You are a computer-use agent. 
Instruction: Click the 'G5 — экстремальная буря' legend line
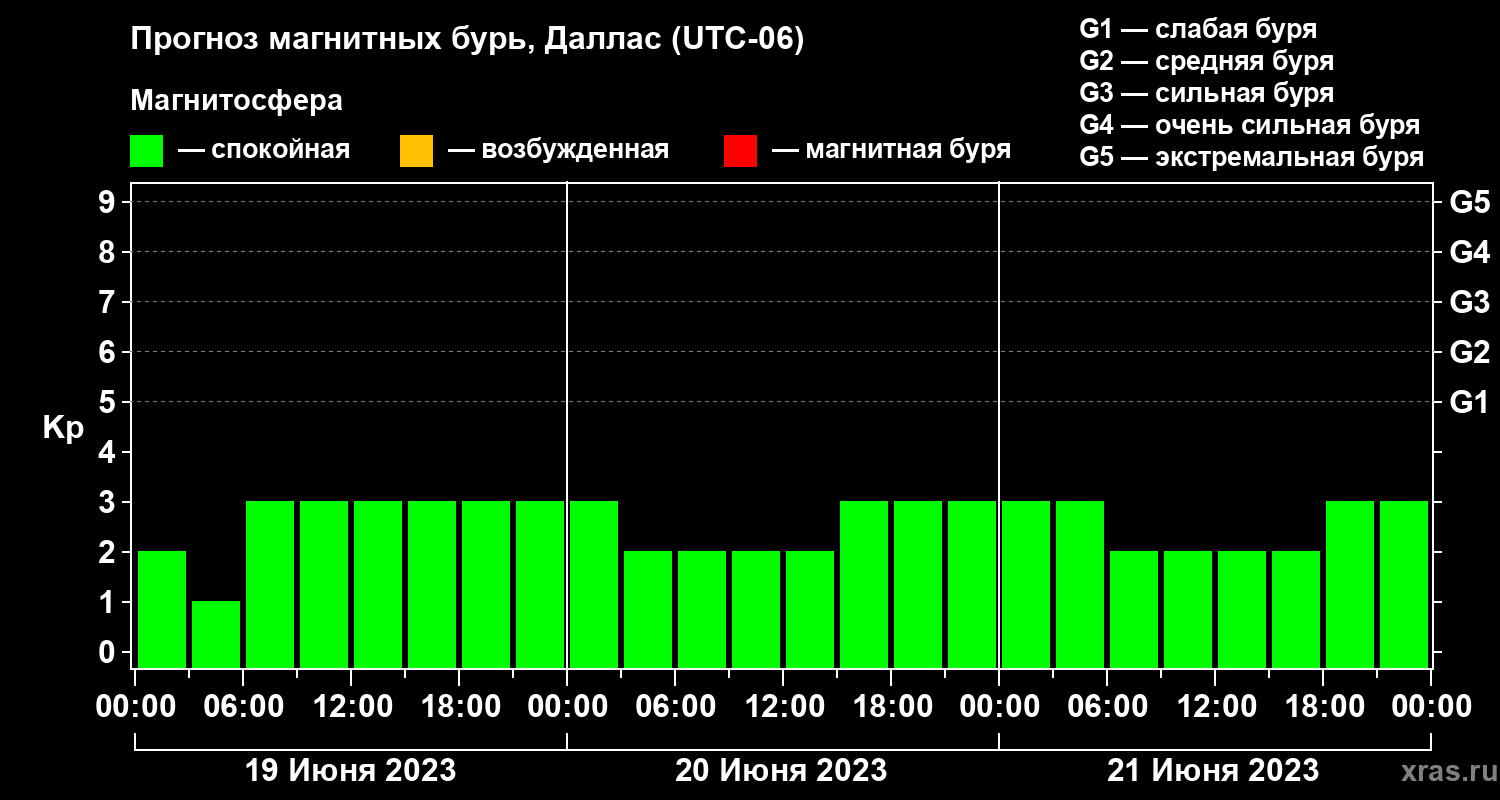click(1252, 157)
